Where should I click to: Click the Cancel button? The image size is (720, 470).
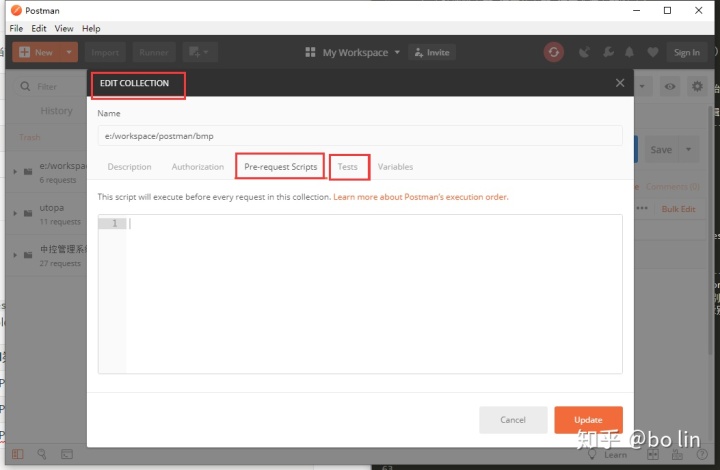[513, 420]
